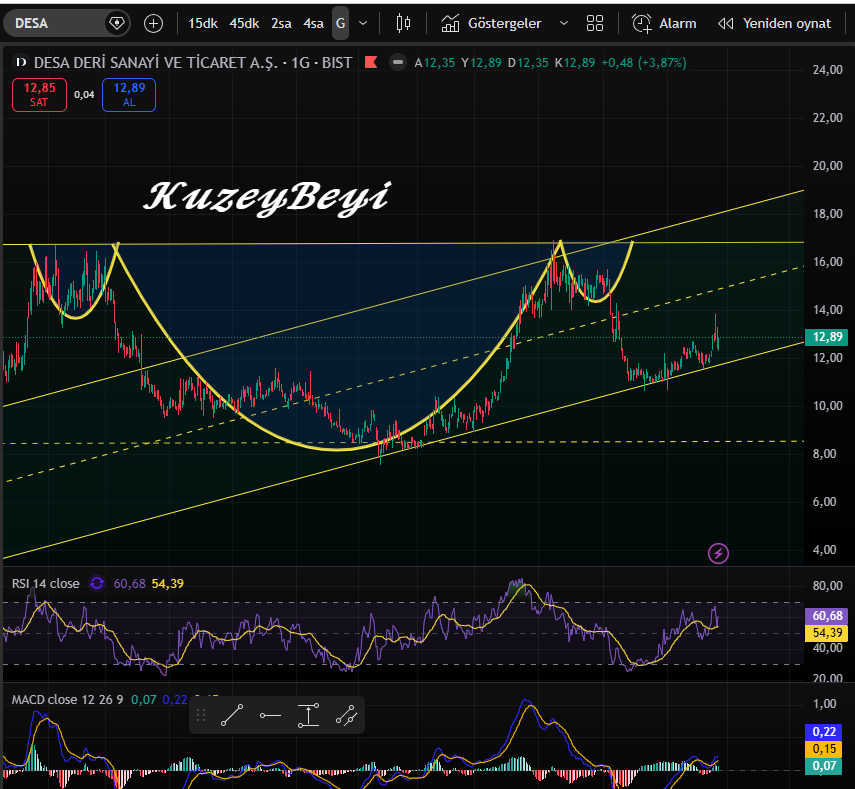Select the horizontal ray drawing tool
This screenshot has width=855, height=789.
270,715
